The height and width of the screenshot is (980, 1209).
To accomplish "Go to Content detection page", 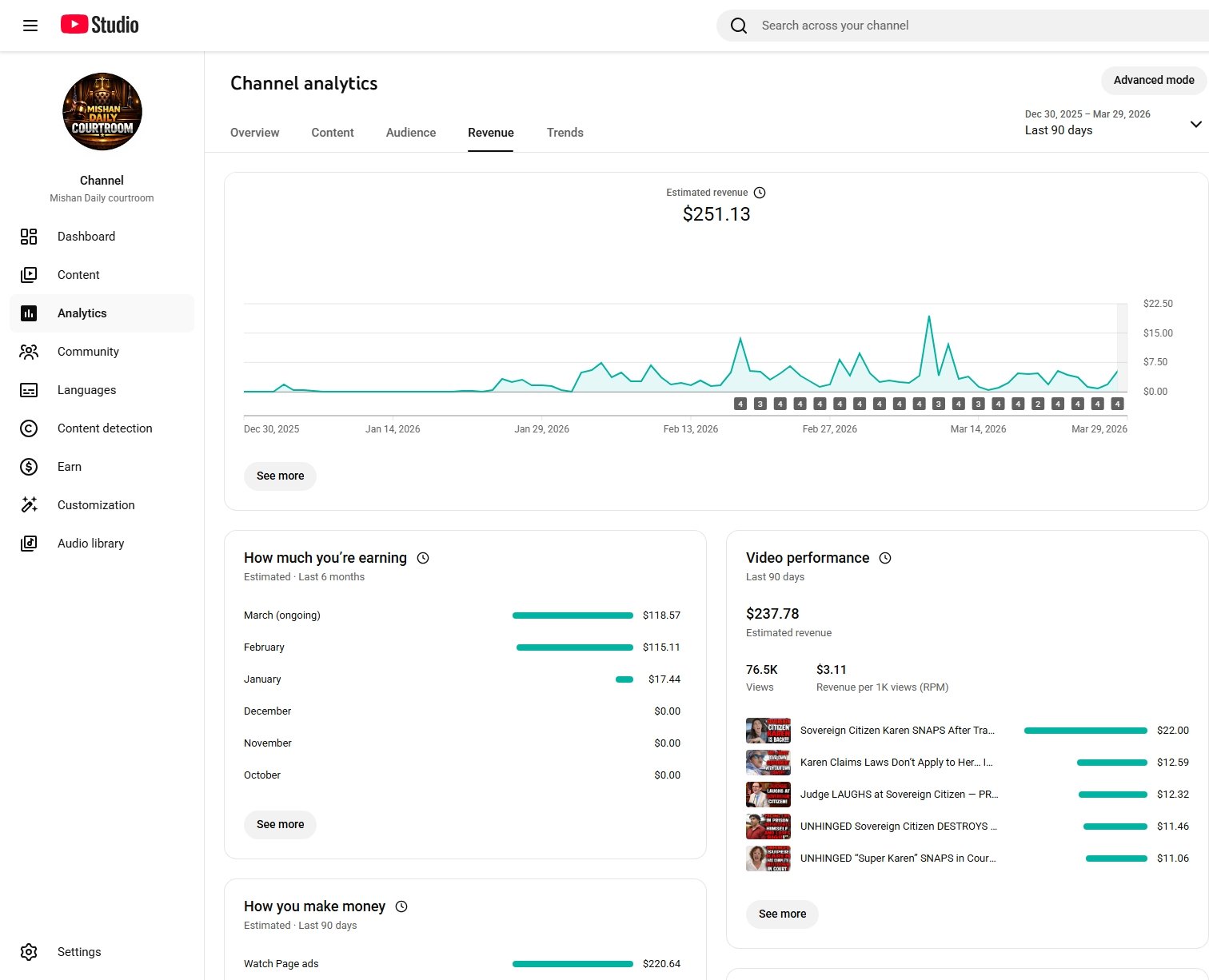I will (105, 428).
